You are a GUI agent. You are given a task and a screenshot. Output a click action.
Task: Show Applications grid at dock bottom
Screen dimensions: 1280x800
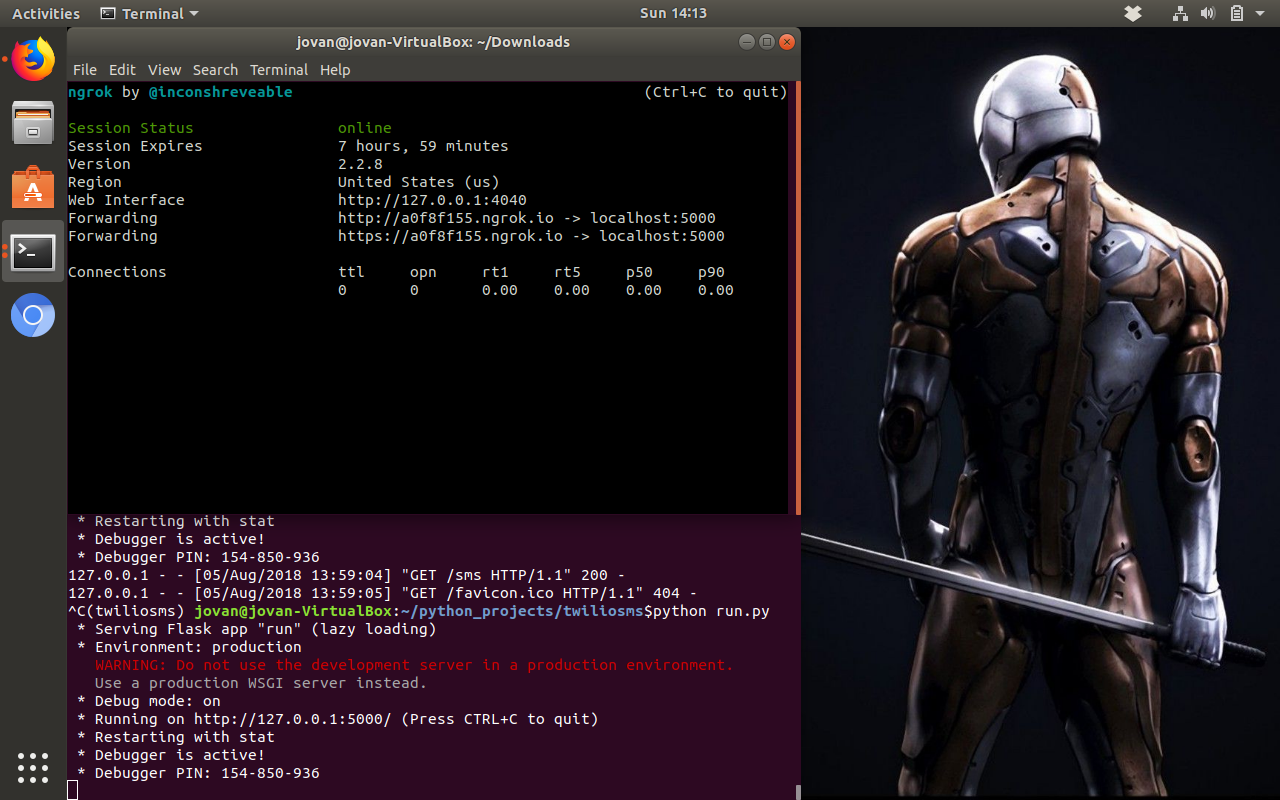click(x=33, y=767)
